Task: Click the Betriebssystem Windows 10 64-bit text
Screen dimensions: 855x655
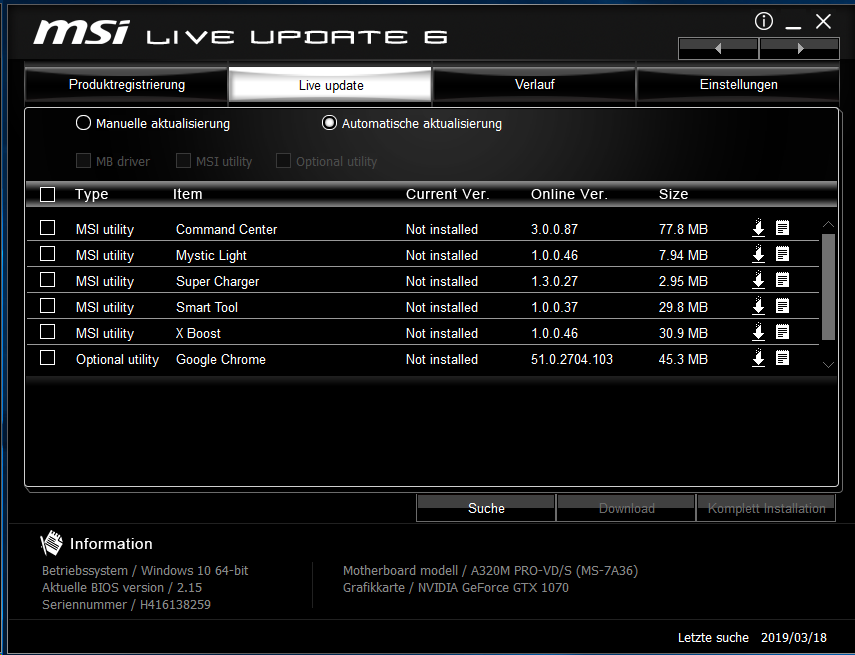Action: pos(145,570)
